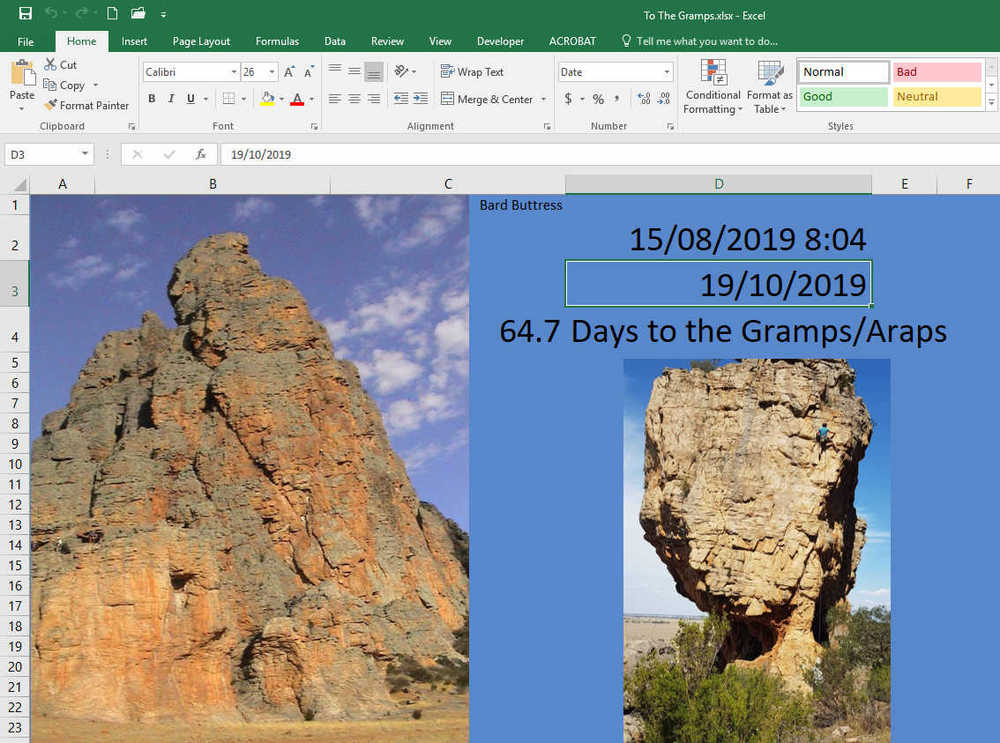Expand the Date number format dropdown
This screenshot has width=1000, height=743.
coord(667,72)
